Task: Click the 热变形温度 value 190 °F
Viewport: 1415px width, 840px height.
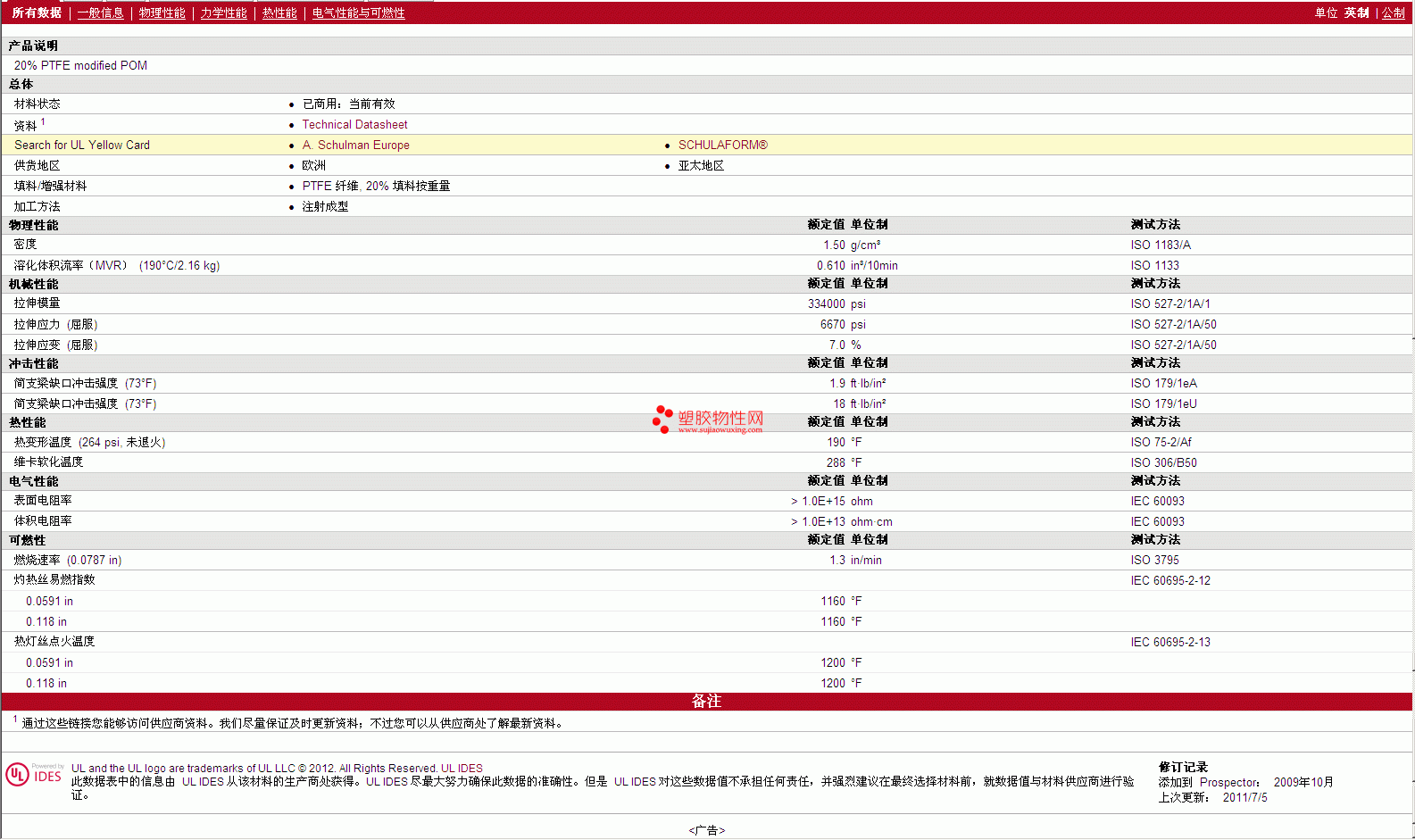Action: (844, 443)
